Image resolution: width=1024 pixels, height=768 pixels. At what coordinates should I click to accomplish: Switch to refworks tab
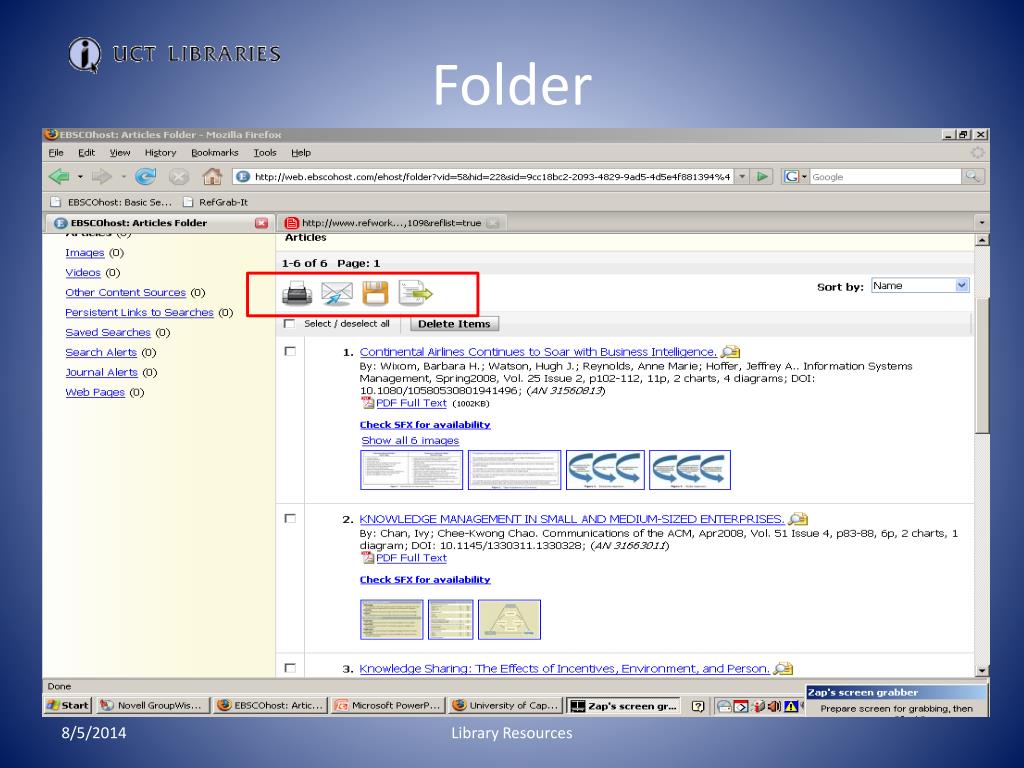coord(391,223)
